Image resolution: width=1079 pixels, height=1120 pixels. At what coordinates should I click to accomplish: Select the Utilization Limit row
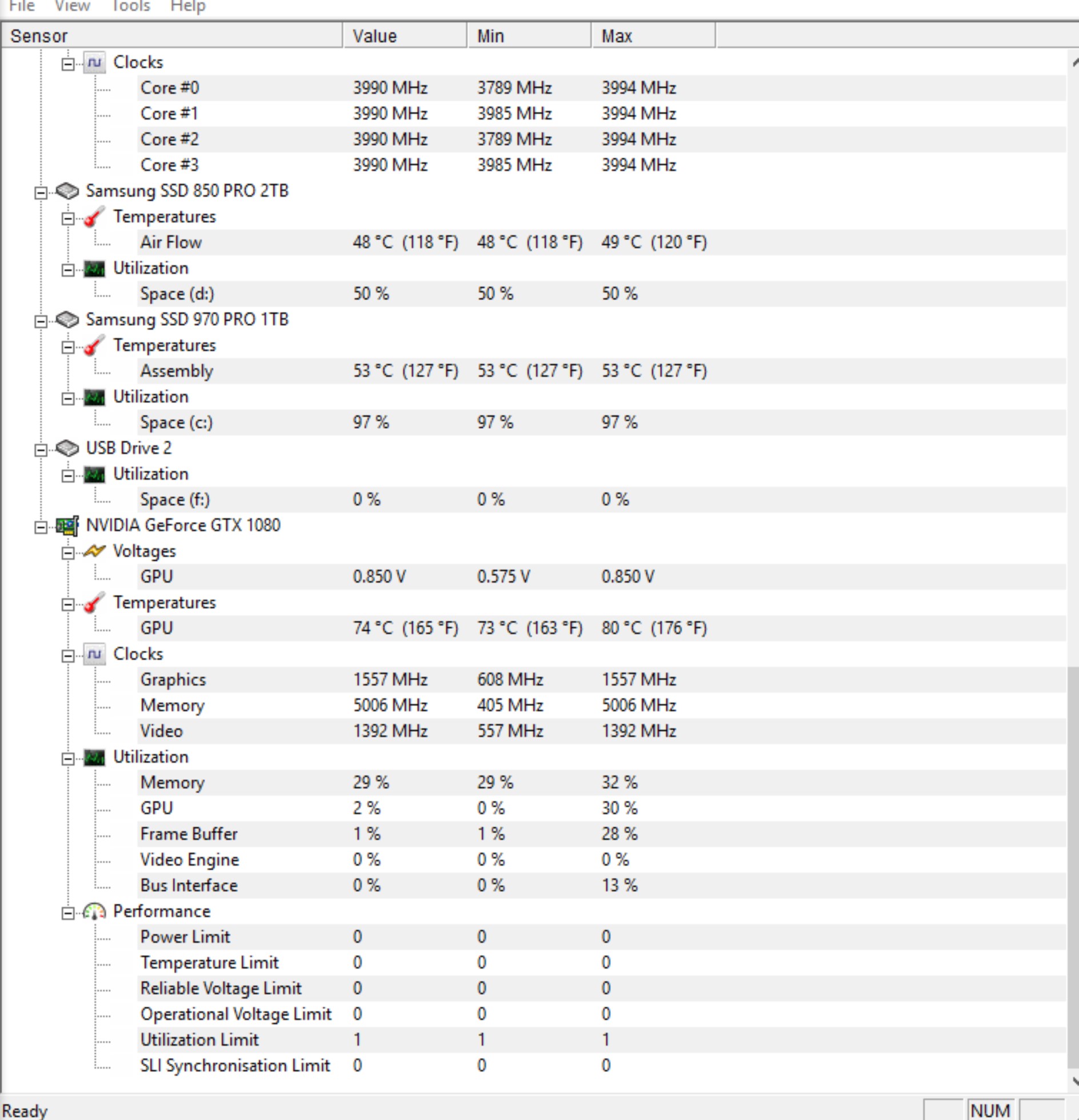(534, 1040)
